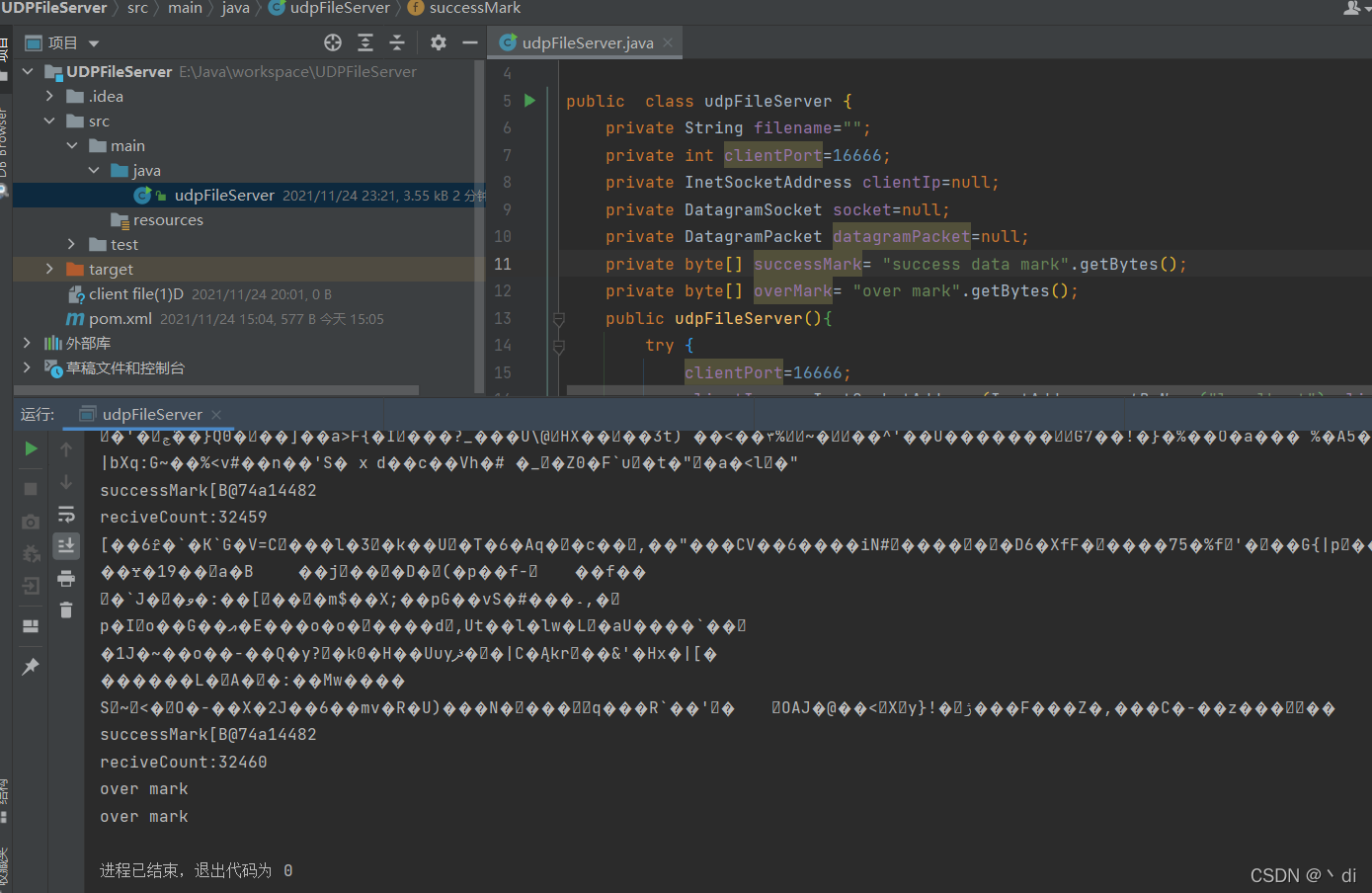The width and height of the screenshot is (1372, 893).
Task: Clear all console output with trash icon
Action: click(66, 609)
